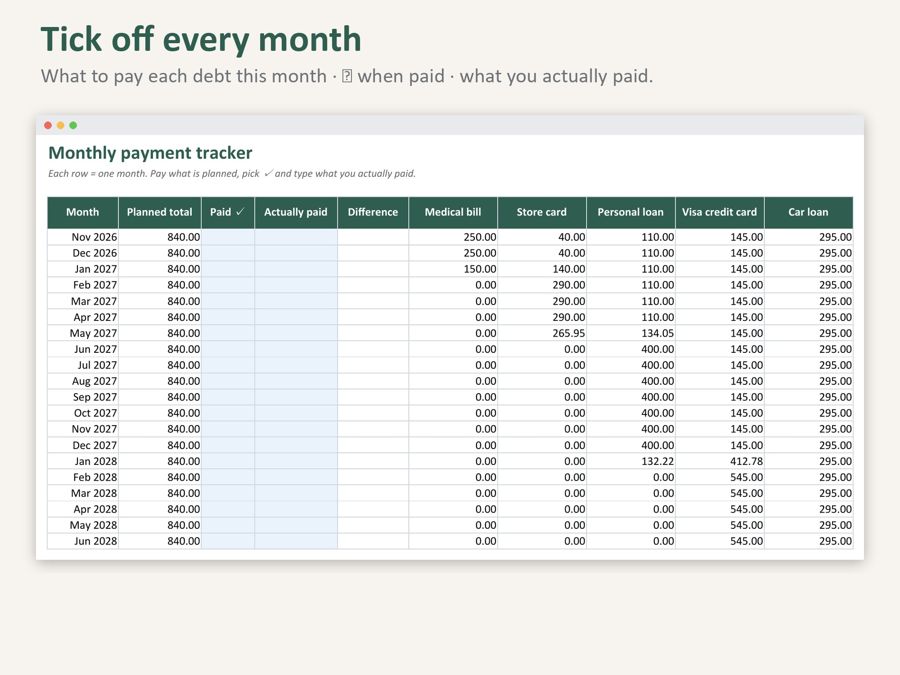Click the Visa credit card column header
Viewport: 900px width, 675px height.
tap(720, 212)
